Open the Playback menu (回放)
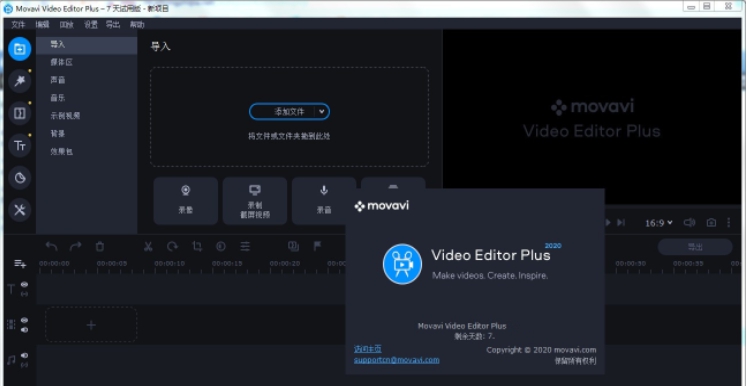 (67, 25)
